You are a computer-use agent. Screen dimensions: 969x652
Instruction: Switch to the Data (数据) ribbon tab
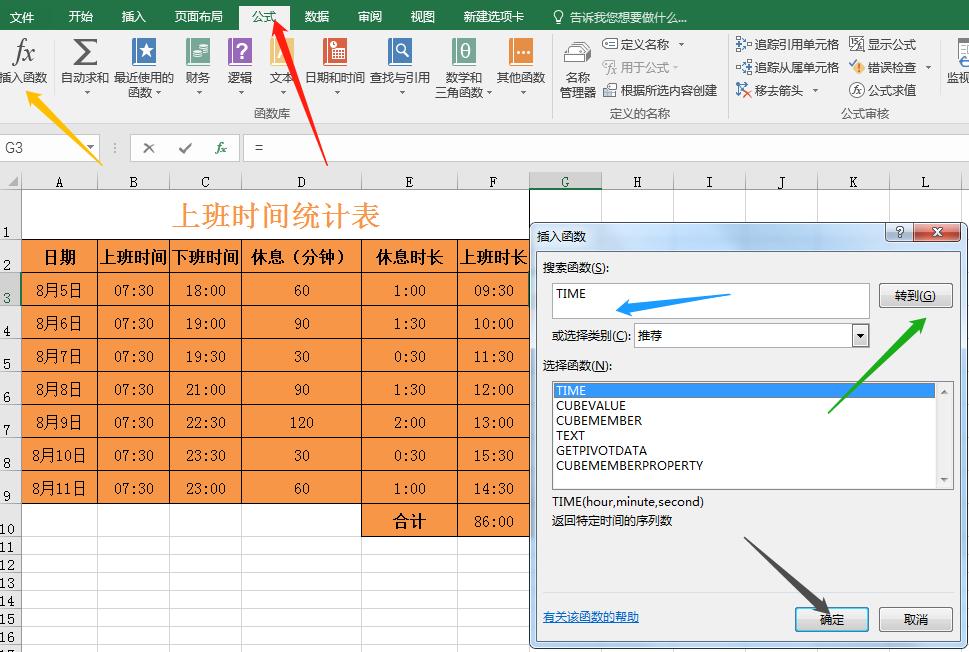point(318,16)
